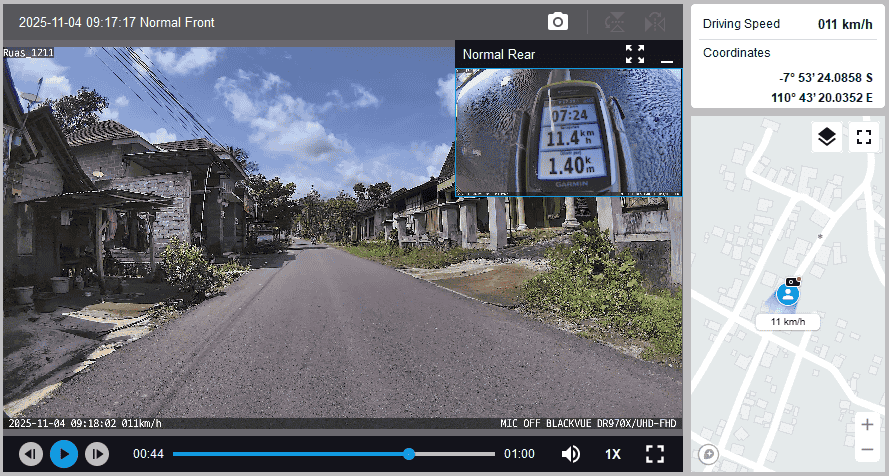Open the map layers selector
The height and width of the screenshot is (476, 889).
tap(826, 137)
